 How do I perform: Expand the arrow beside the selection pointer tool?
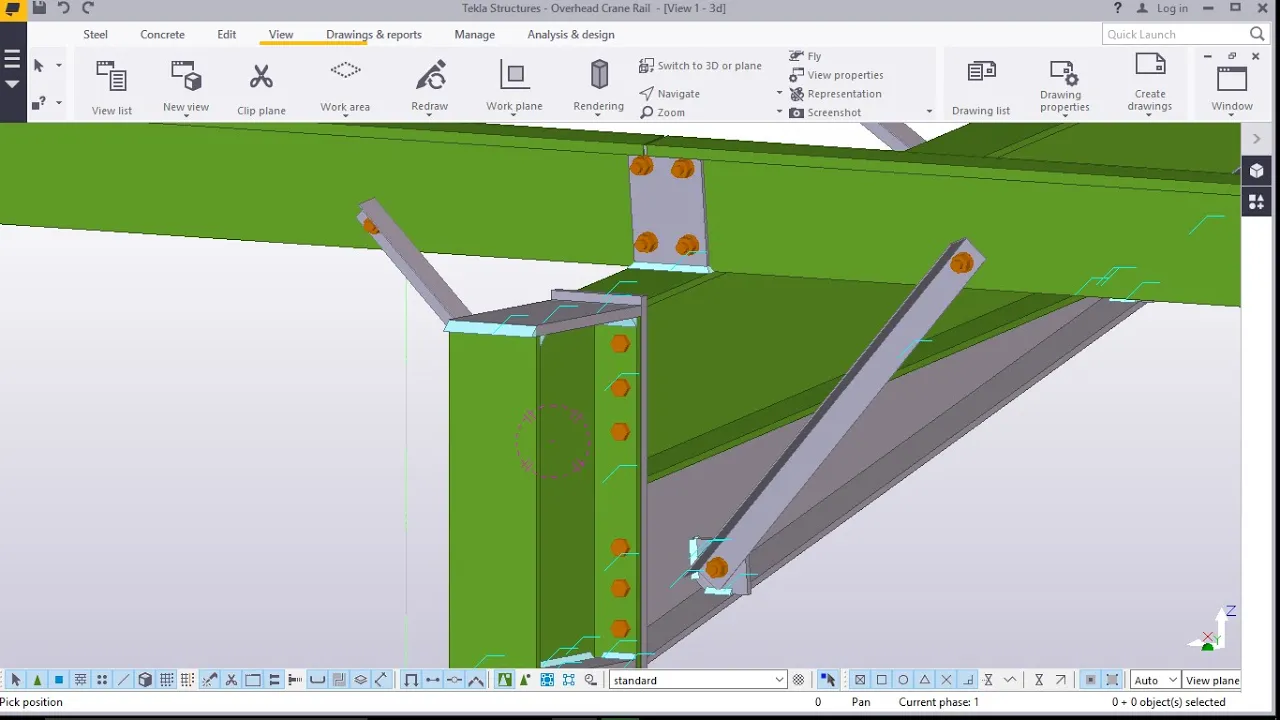pyautogui.click(x=59, y=65)
